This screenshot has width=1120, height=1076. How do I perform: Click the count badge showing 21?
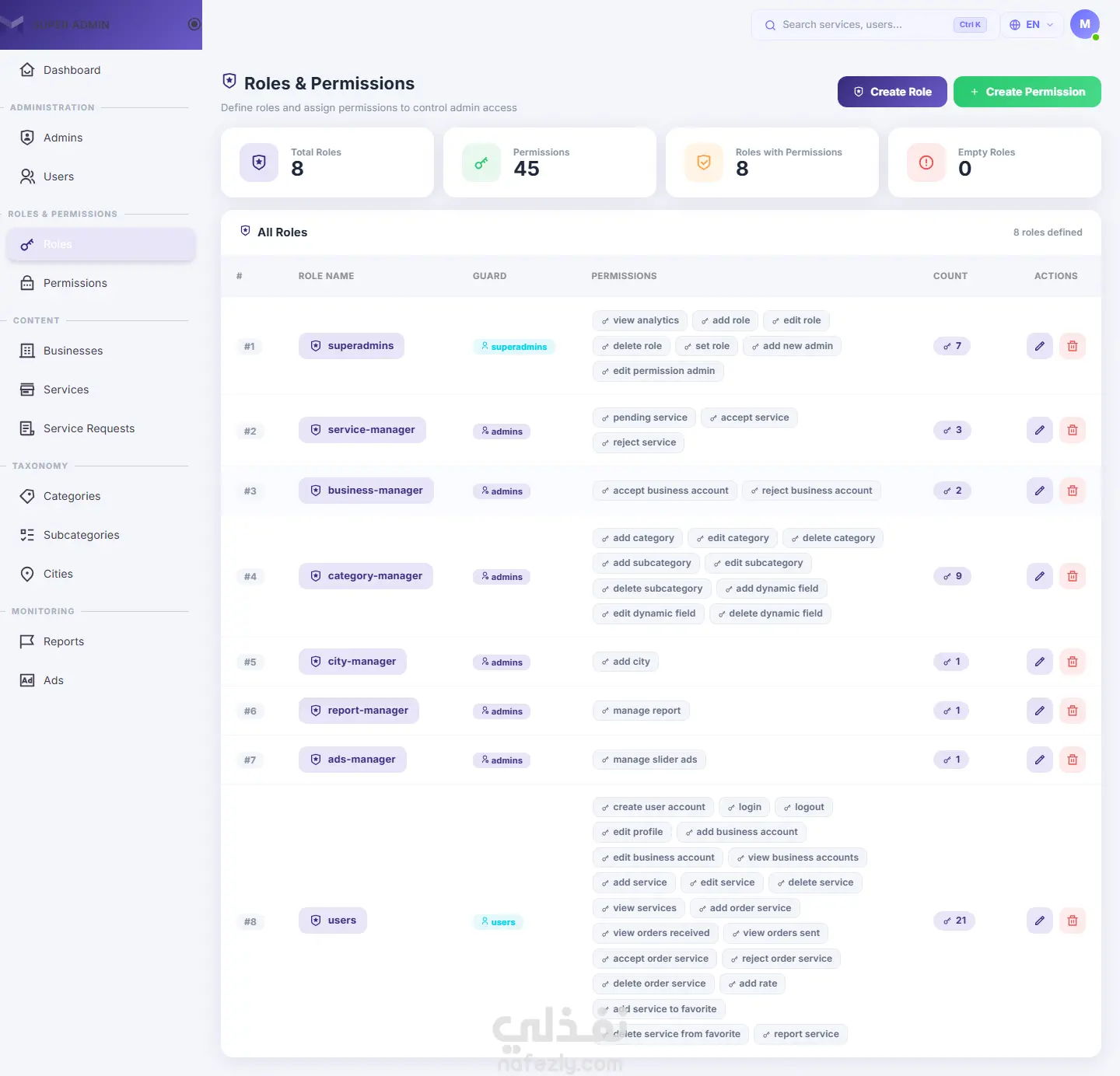954,921
